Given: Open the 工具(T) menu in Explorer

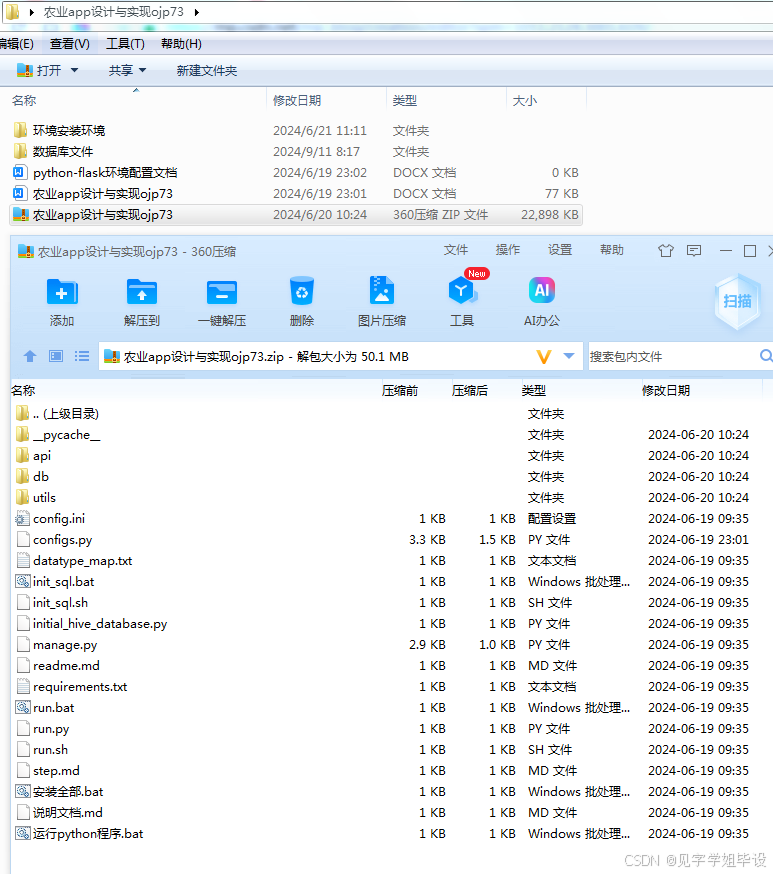Looking at the screenshot, I should [x=125, y=43].
